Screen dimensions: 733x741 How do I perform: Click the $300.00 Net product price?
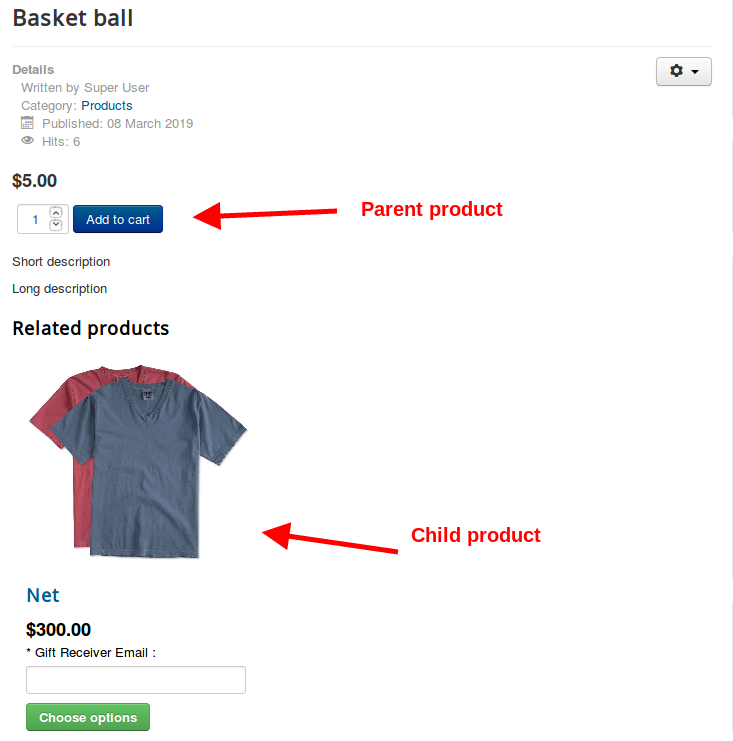(x=58, y=630)
